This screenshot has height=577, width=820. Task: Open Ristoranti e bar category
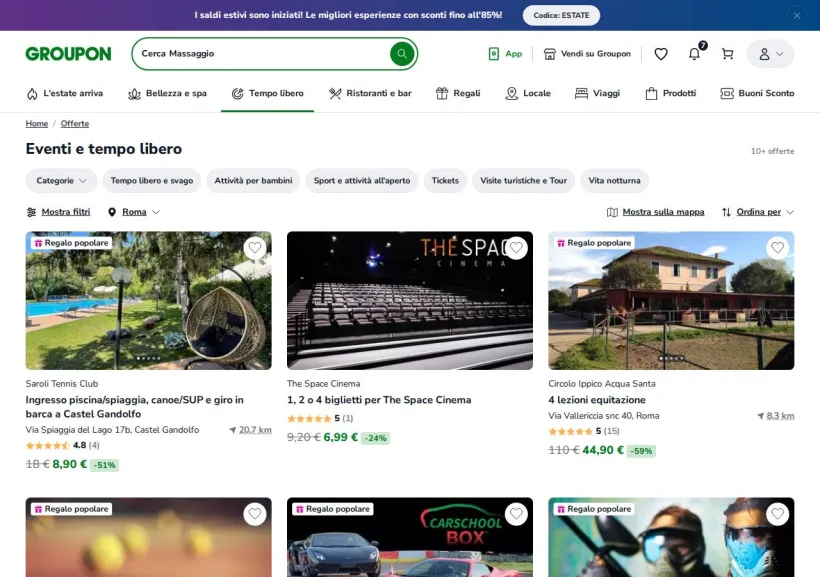(x=370, y=93)
